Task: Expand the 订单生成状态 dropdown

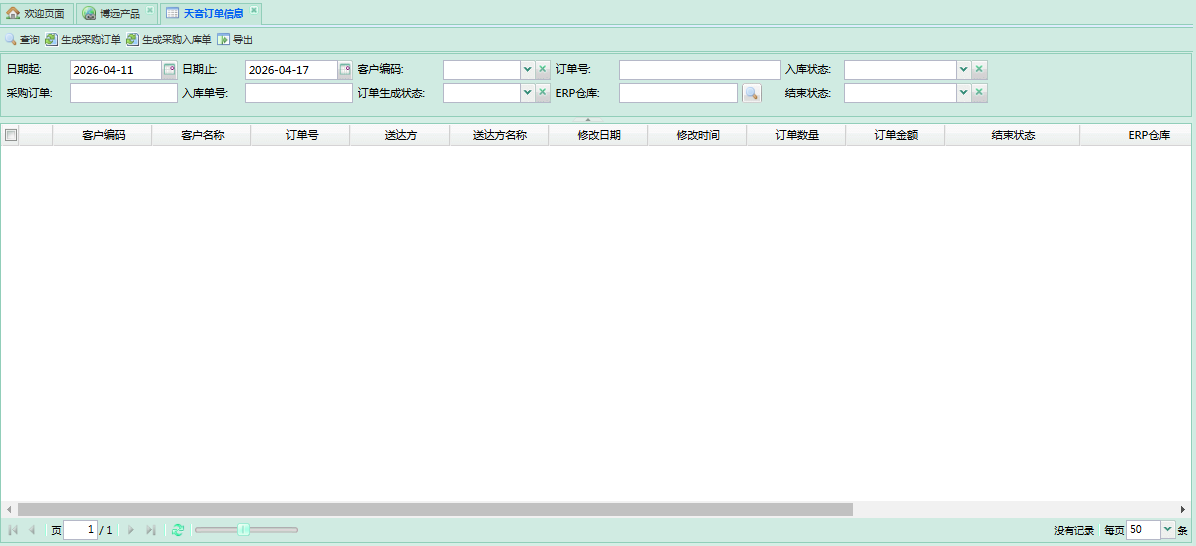Action: click(527, 93)
